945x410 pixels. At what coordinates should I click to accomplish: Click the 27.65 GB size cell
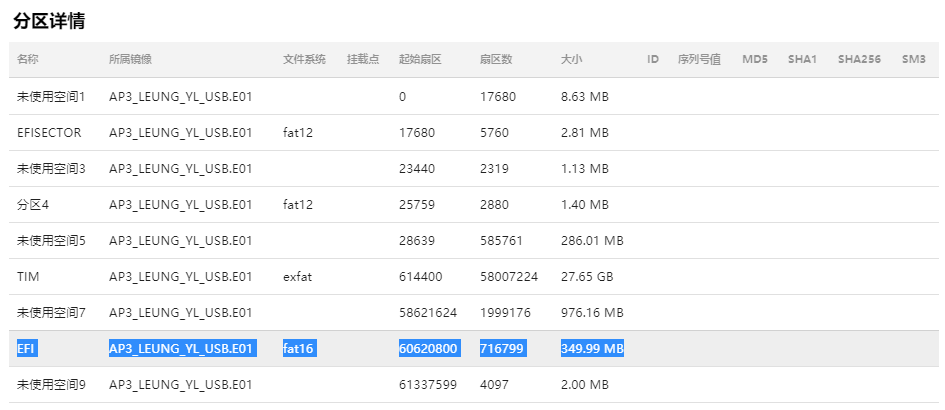click(587, 277)
